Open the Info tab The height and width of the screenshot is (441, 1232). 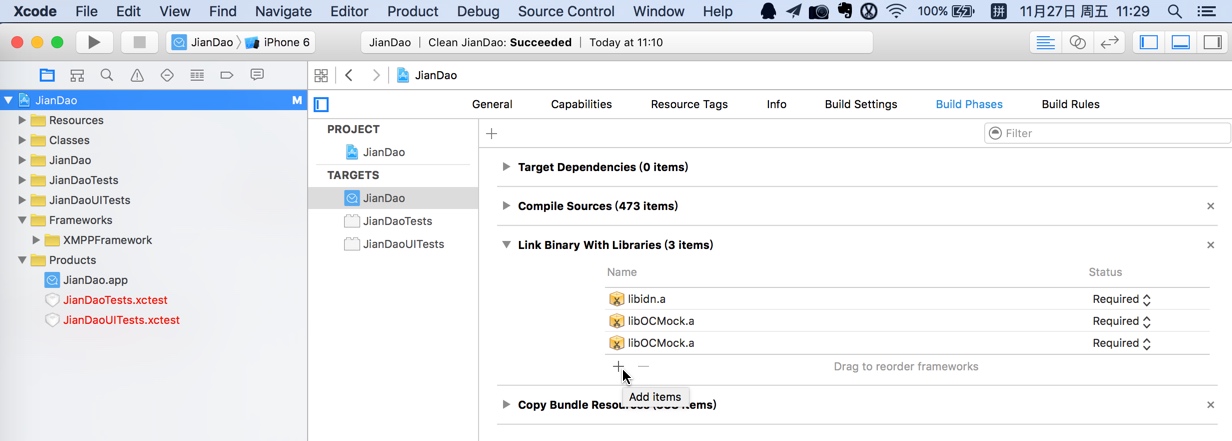tap(776, 104)
